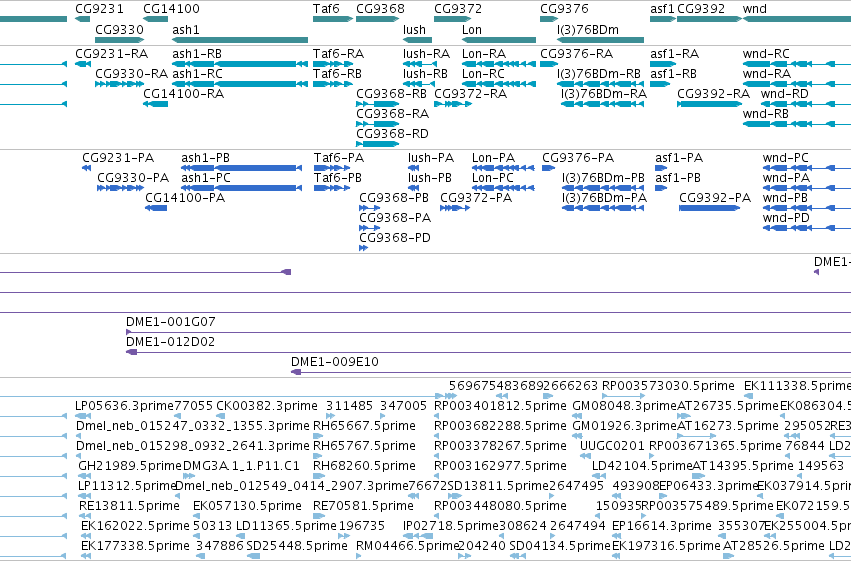Screen dimensions: 851x561
Task: Select the wnd-RD transcript label
Action: tap(785, 94)
